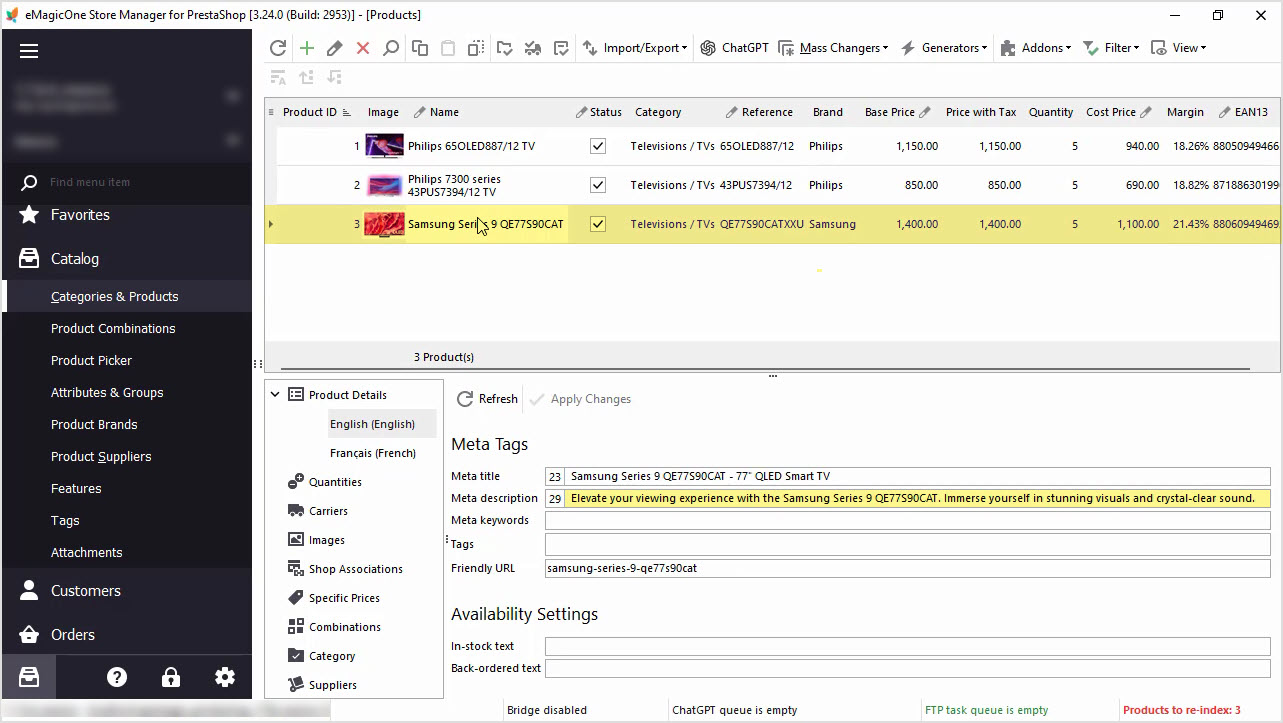This screenshot has width=1283, height=723.
Task: Select the Samsung Series 9 product thumbnail
Action: (x=384, y=224)
